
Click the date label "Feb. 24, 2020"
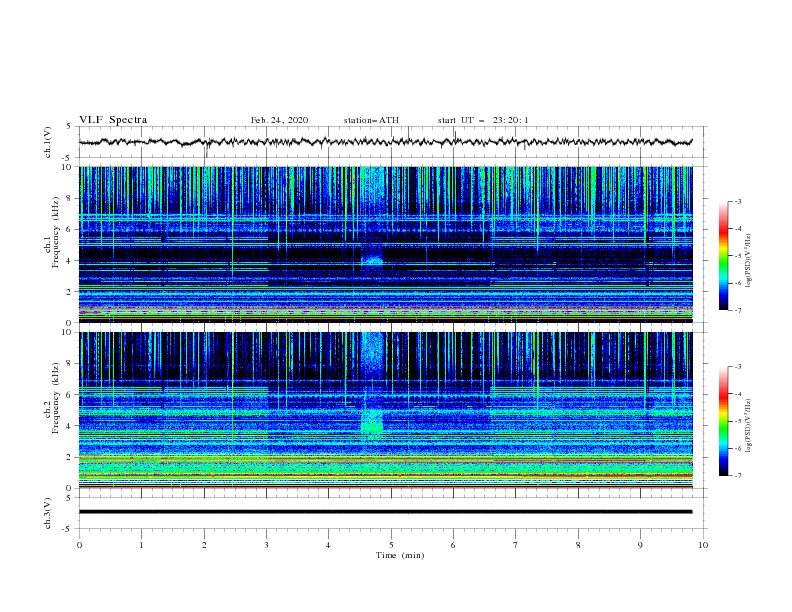point(279,120)
